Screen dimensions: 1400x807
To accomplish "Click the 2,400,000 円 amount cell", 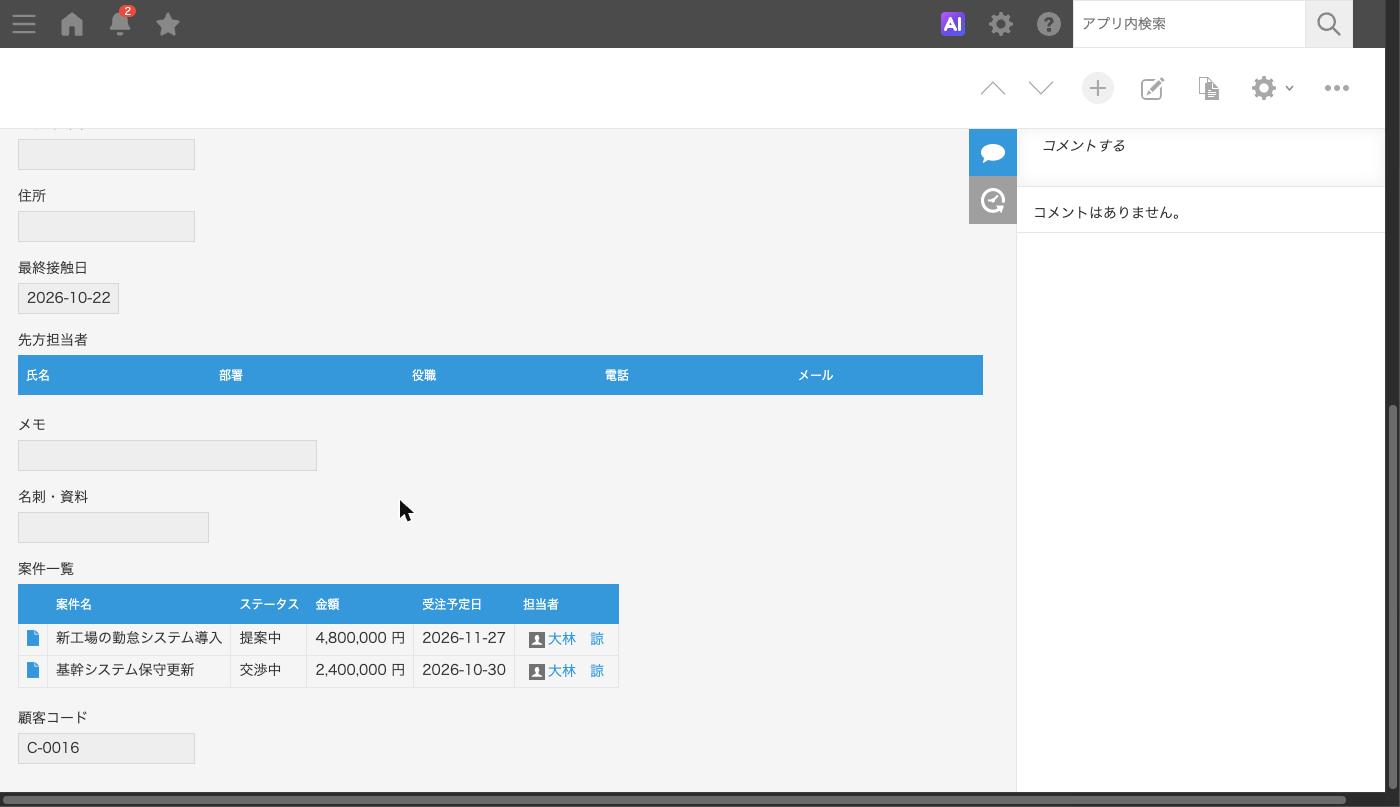I will [x=360, y=670].
